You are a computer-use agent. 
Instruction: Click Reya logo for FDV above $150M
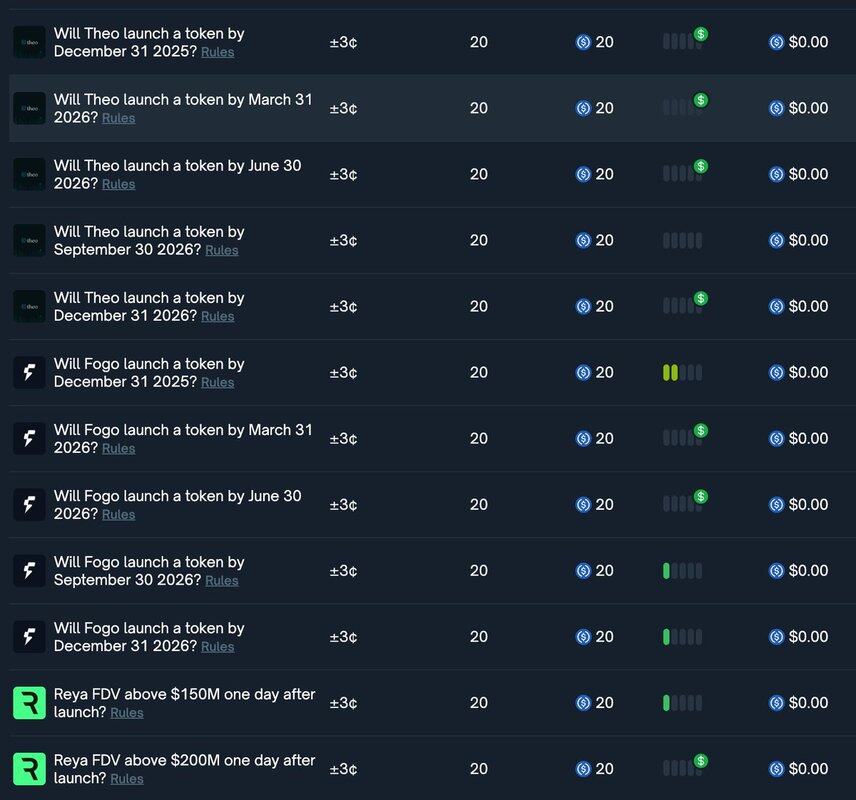(29, 703)
